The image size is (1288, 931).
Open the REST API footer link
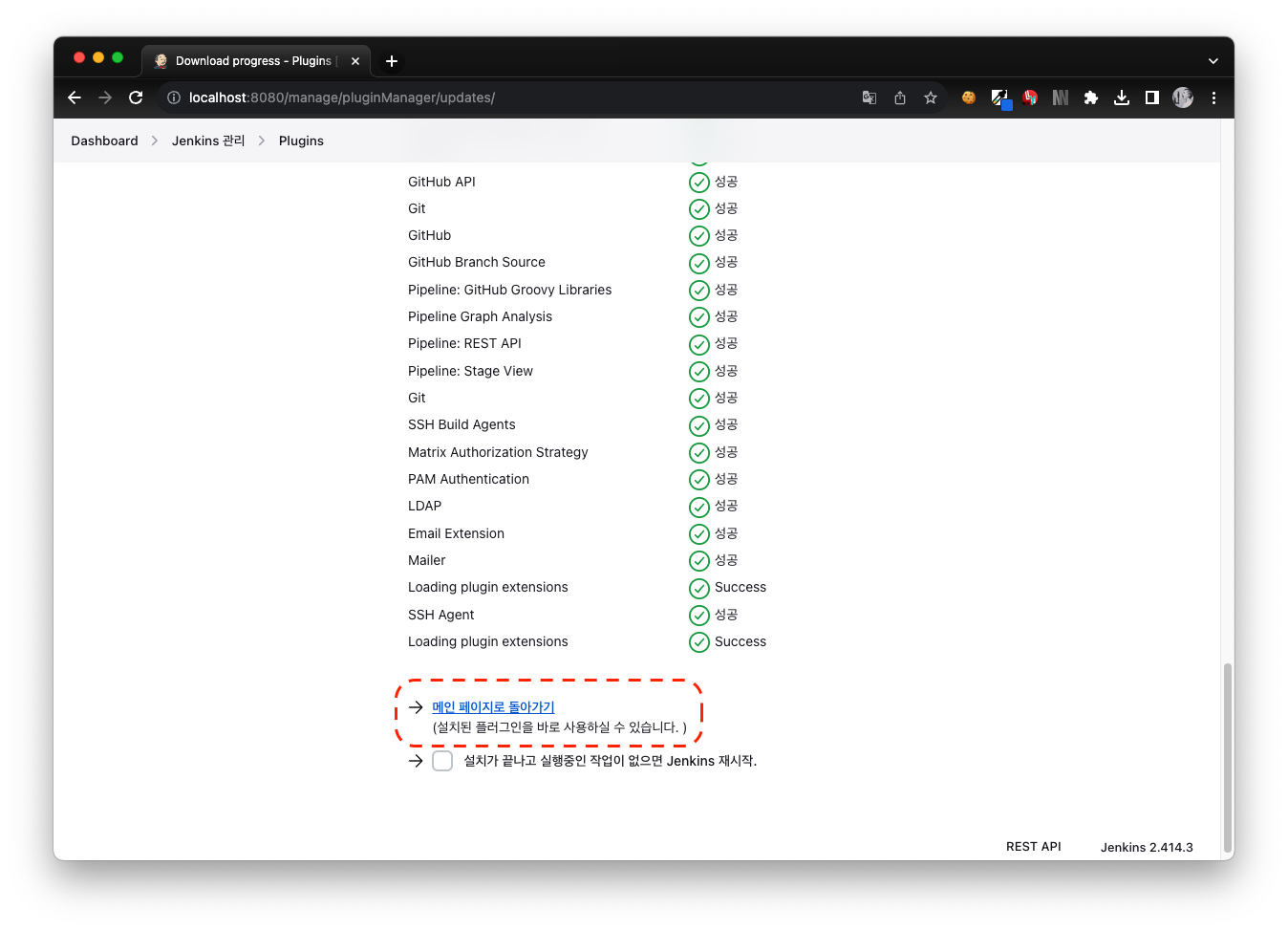click(1034, 847)
